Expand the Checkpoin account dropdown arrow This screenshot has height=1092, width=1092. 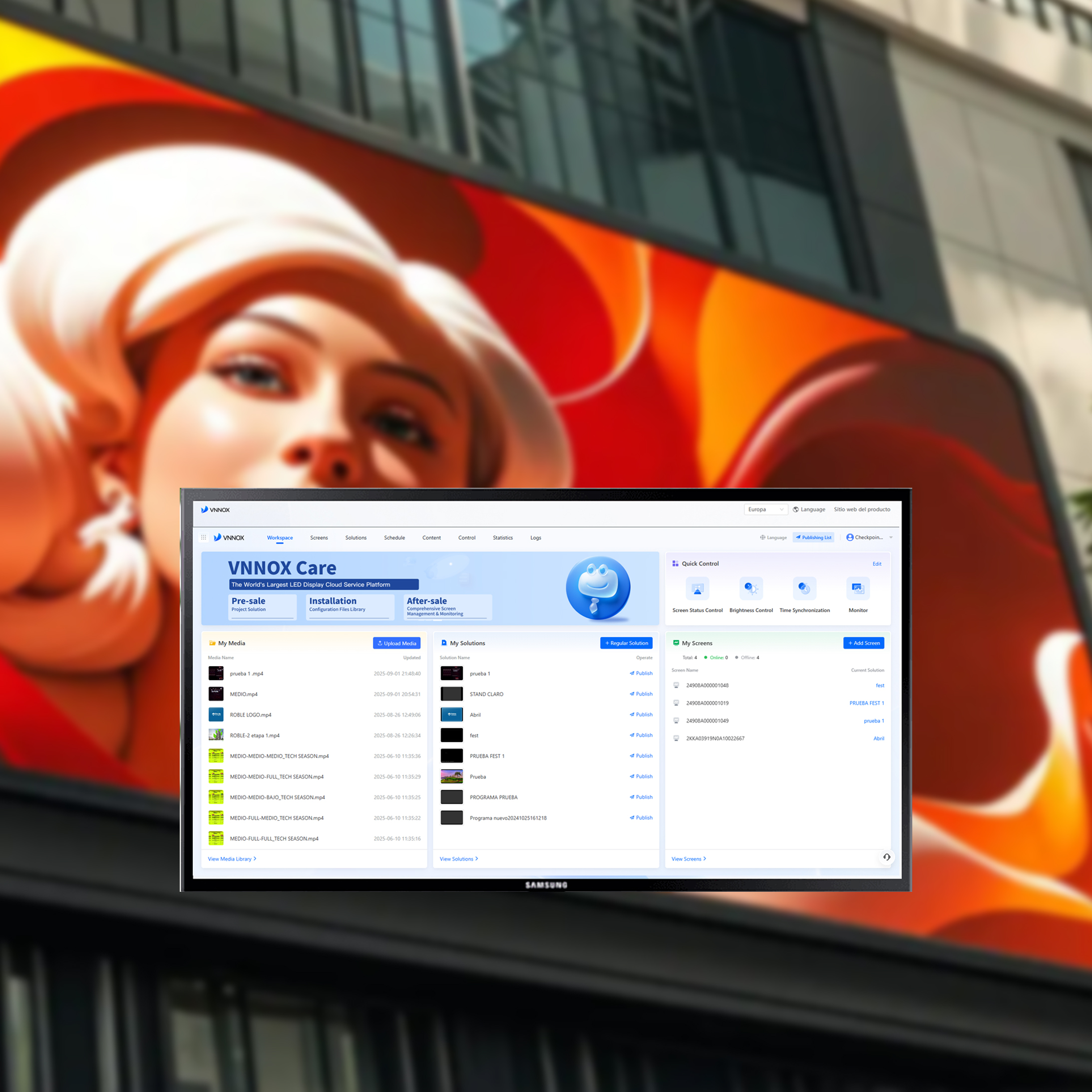tap(891, 538)
